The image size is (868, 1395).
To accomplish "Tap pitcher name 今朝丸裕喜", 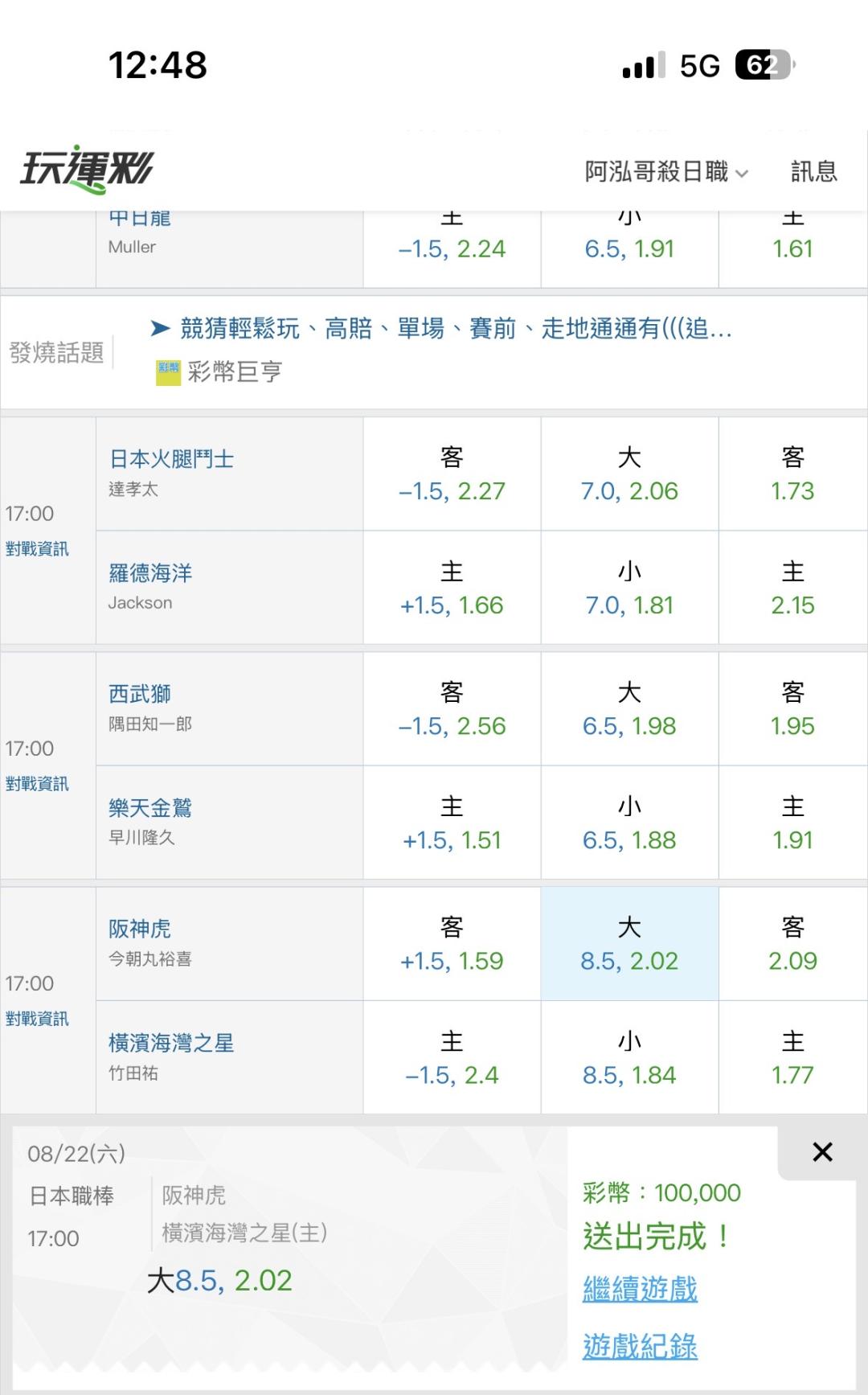I will 150,958.
